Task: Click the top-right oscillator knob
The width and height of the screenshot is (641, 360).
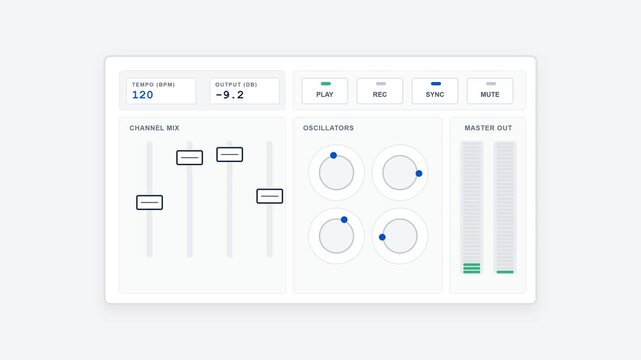Action: (x=400, y=172)
